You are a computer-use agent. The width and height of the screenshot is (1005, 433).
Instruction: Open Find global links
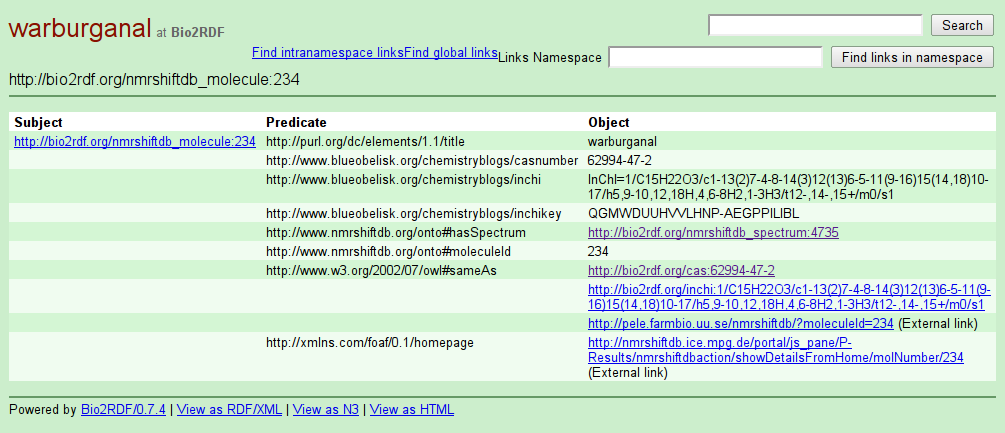[450, 53]
